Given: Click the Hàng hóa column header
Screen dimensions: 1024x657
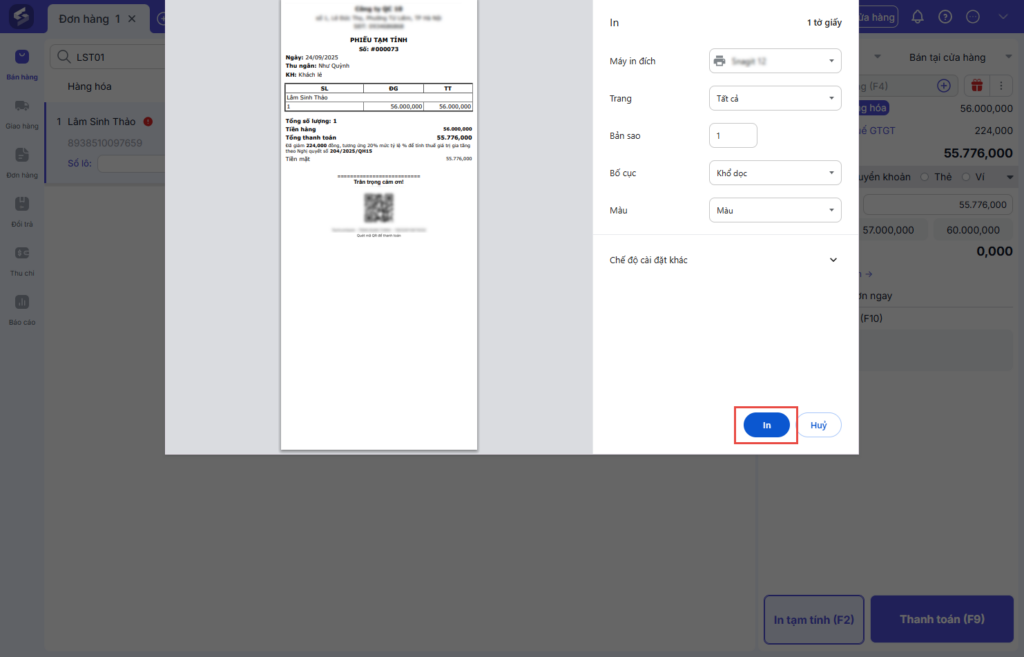Looking at the screenshot, I should coord(89,86).
